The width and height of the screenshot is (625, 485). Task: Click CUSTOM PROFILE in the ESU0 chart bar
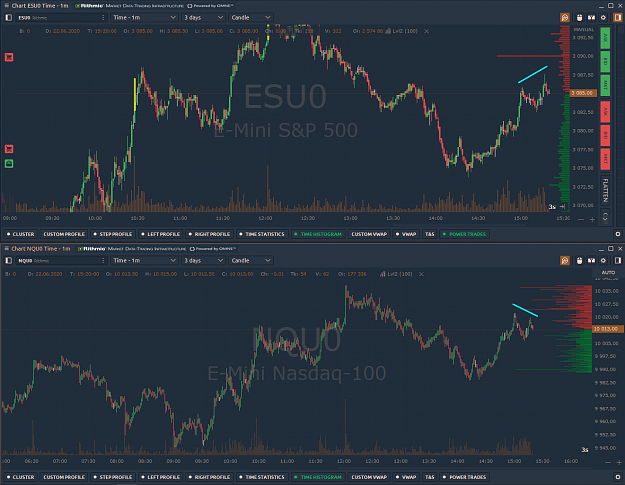(64, 234)
